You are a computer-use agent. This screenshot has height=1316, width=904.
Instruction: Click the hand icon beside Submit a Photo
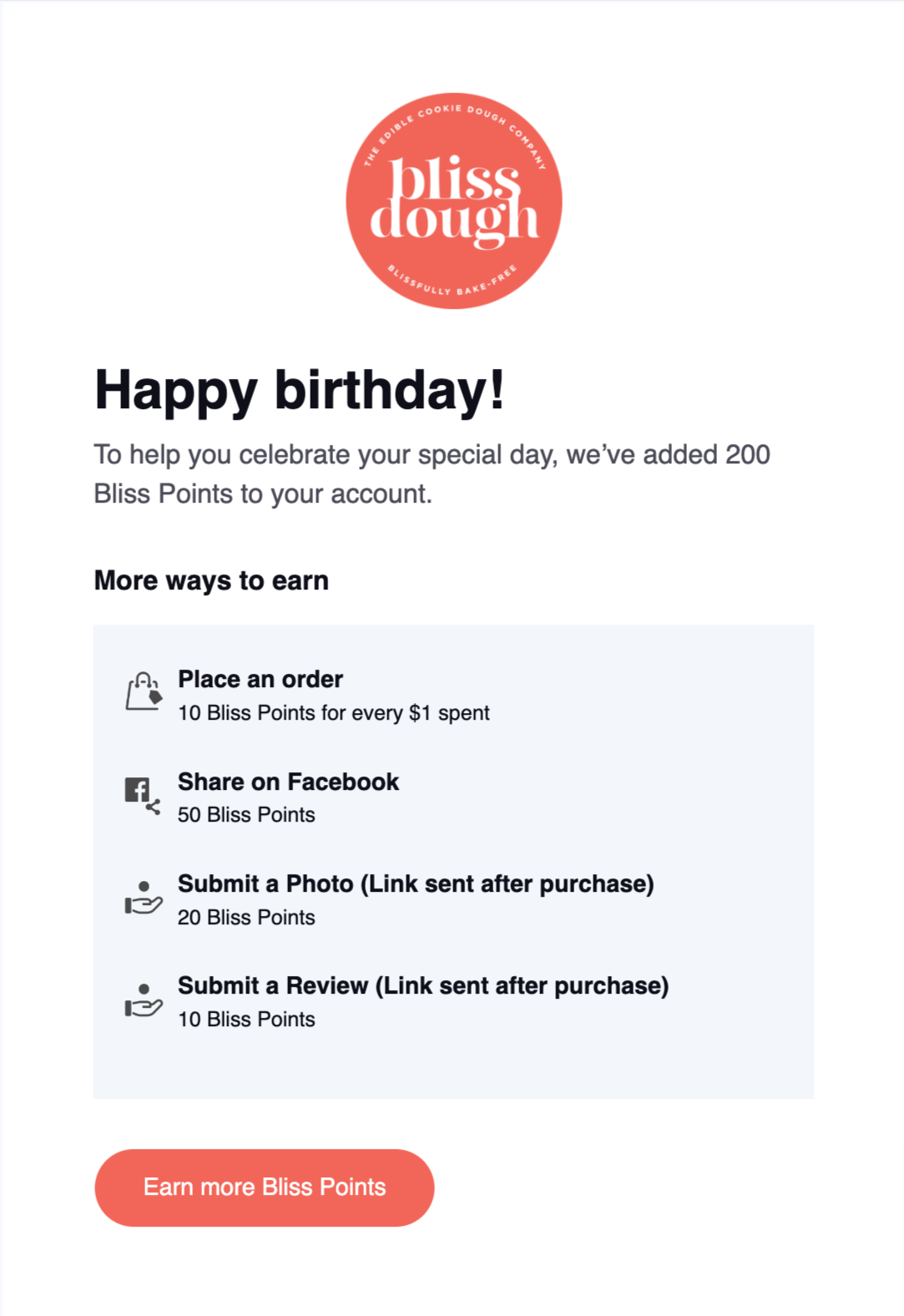[144, 898]
